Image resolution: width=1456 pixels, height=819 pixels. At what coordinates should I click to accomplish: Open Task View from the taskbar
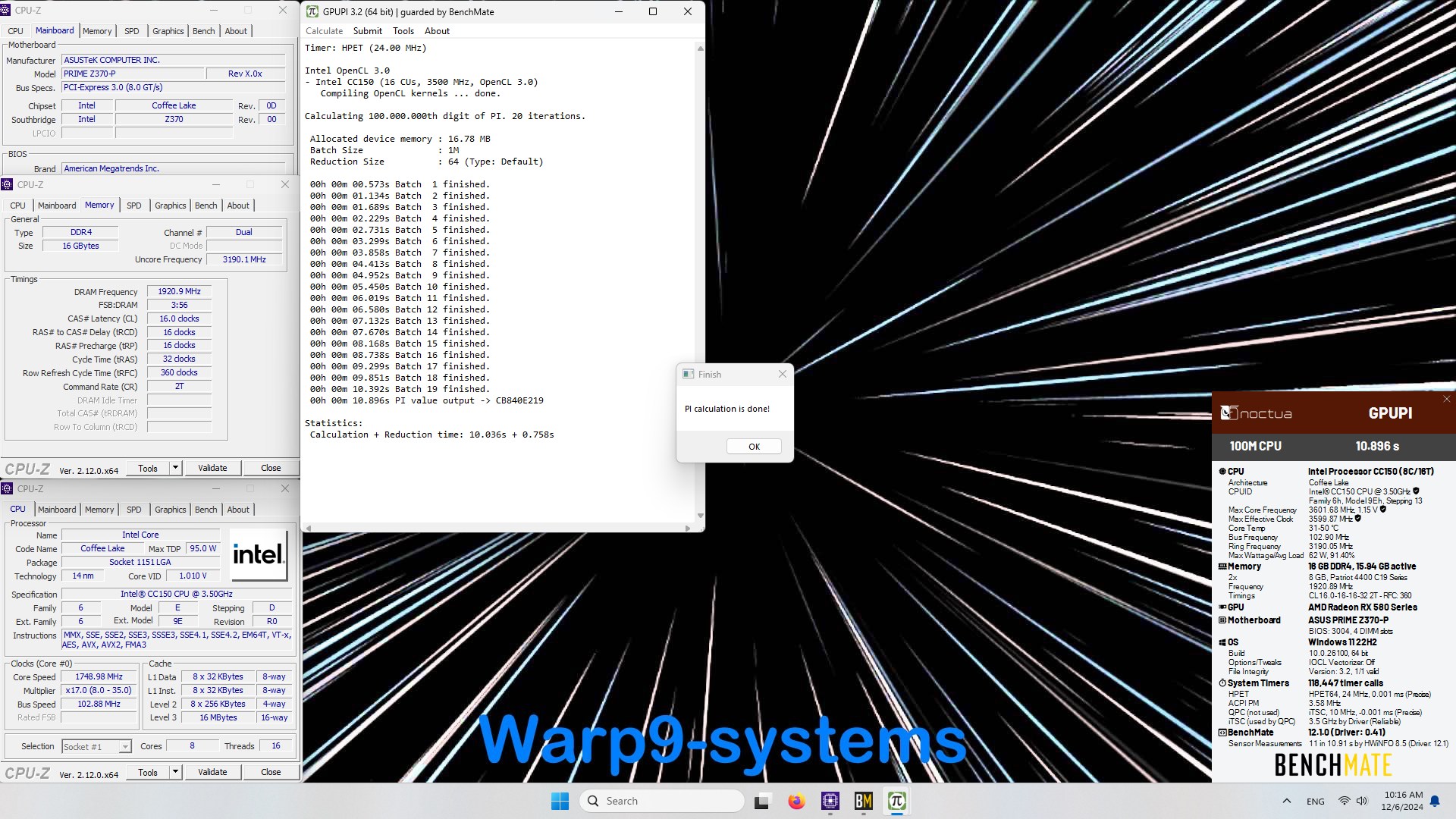pos(762,801)
